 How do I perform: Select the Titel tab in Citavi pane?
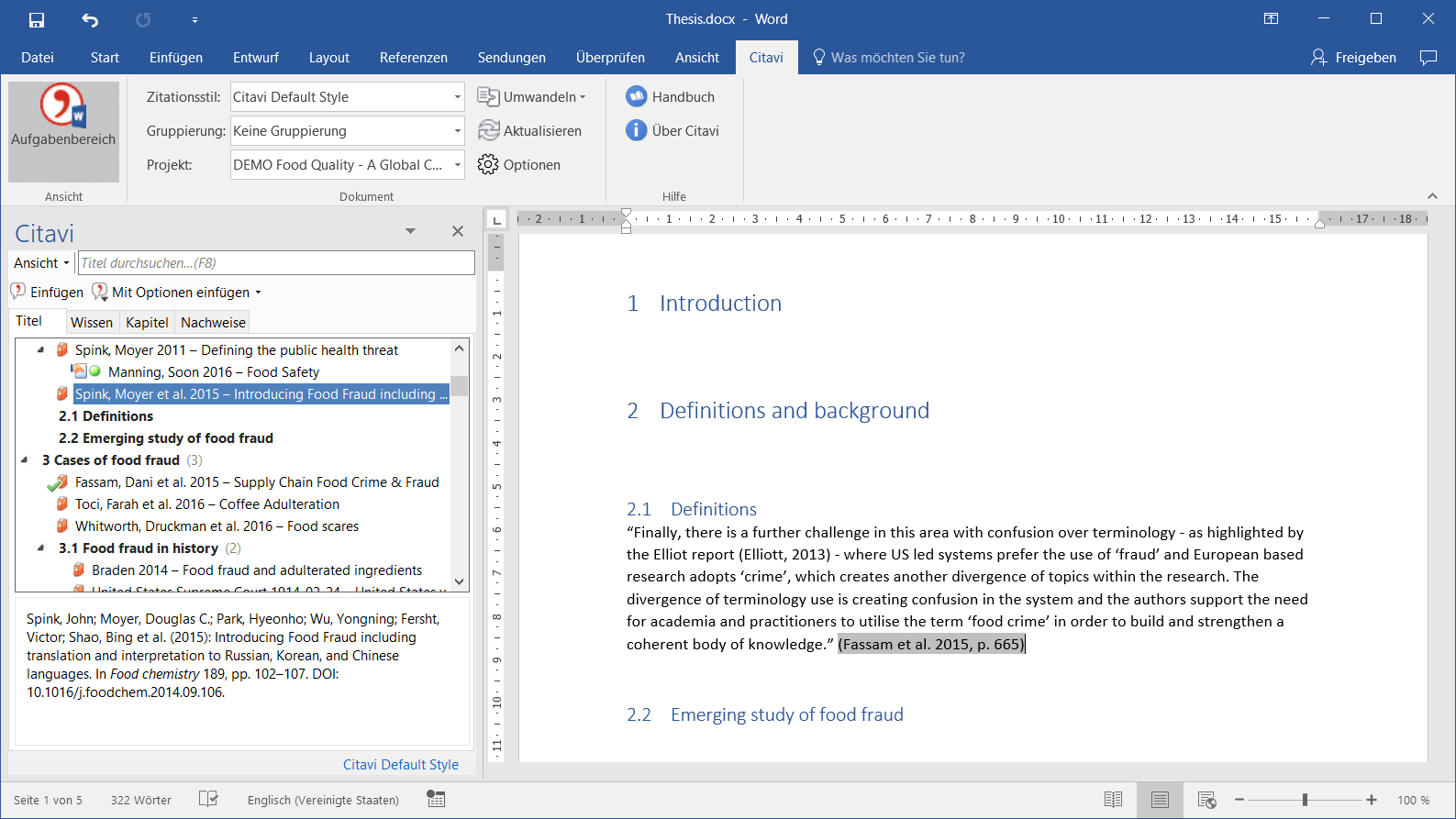point(29,321)
